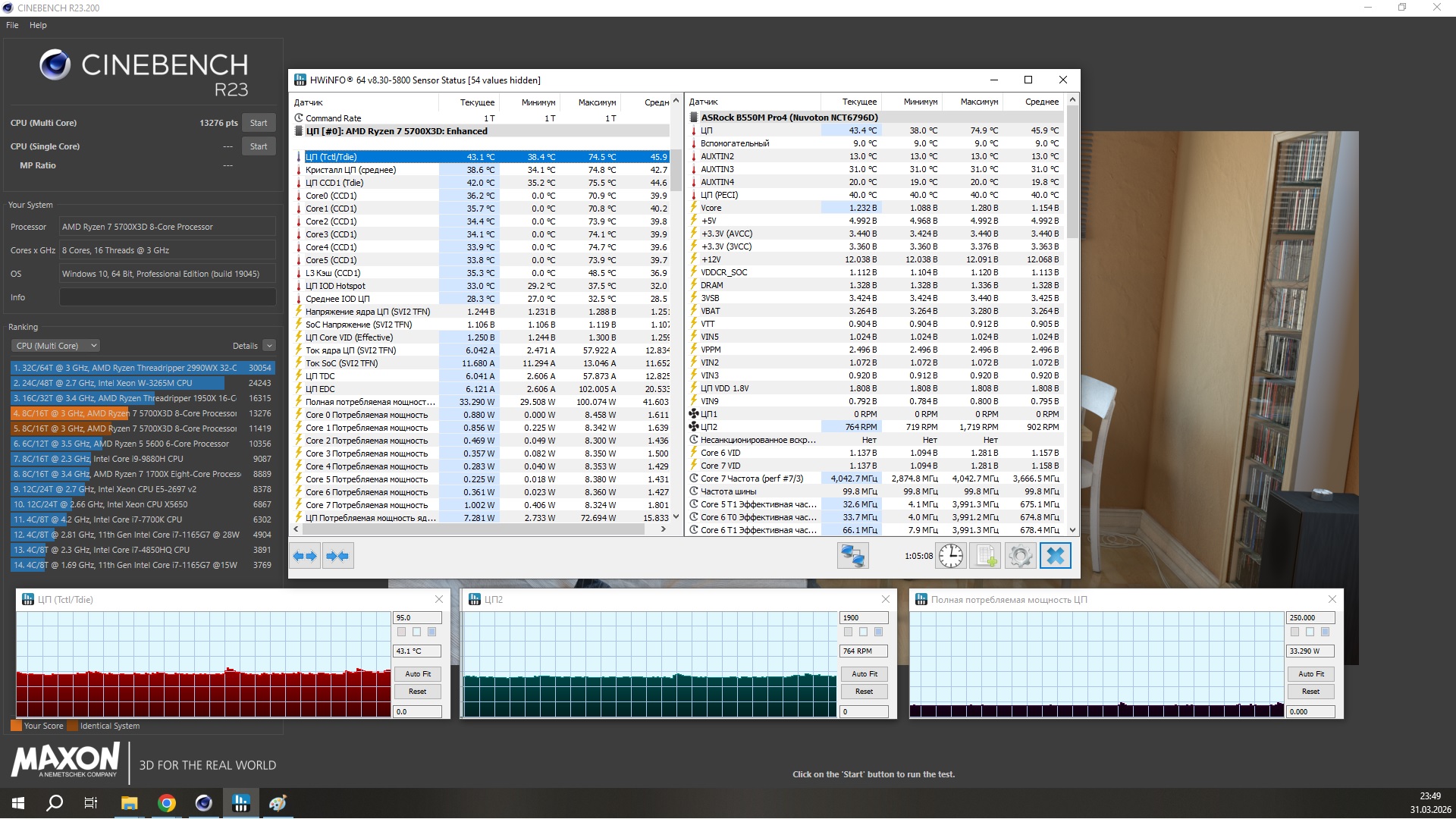1456x819 pixels.
Task: Toggle the middle white checkbox in the power graph
Action: (1310, 632)
